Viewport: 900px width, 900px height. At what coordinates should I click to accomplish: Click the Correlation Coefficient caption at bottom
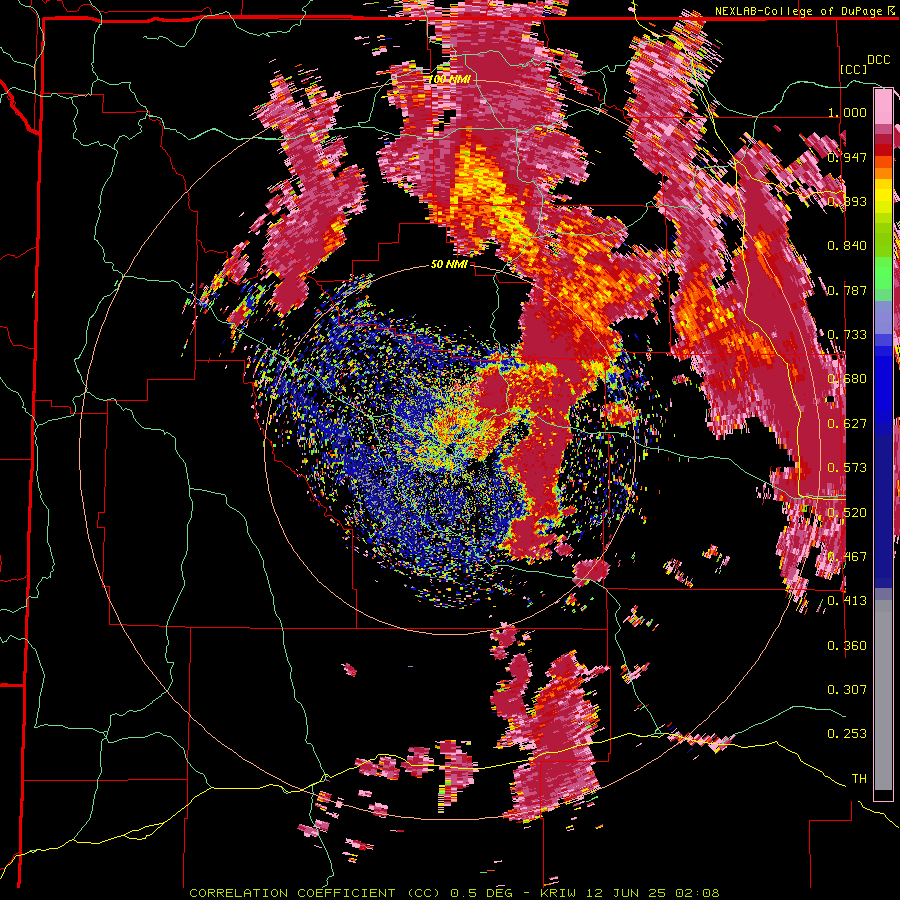pyautogui.click(x=454, y=893)
